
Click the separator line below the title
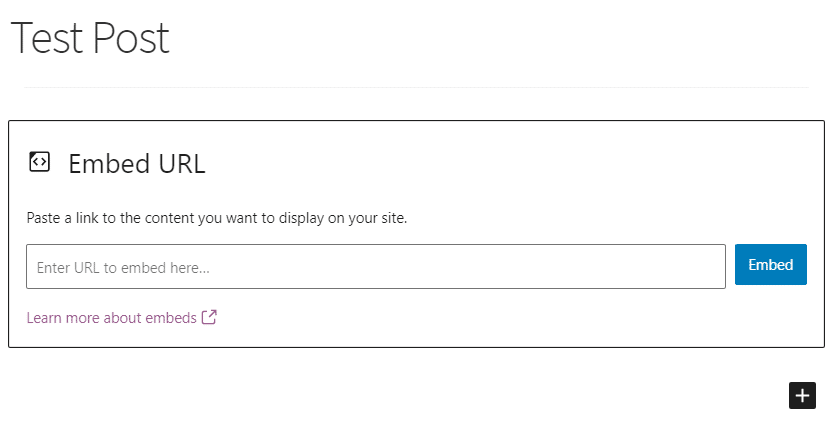[416, 87]
